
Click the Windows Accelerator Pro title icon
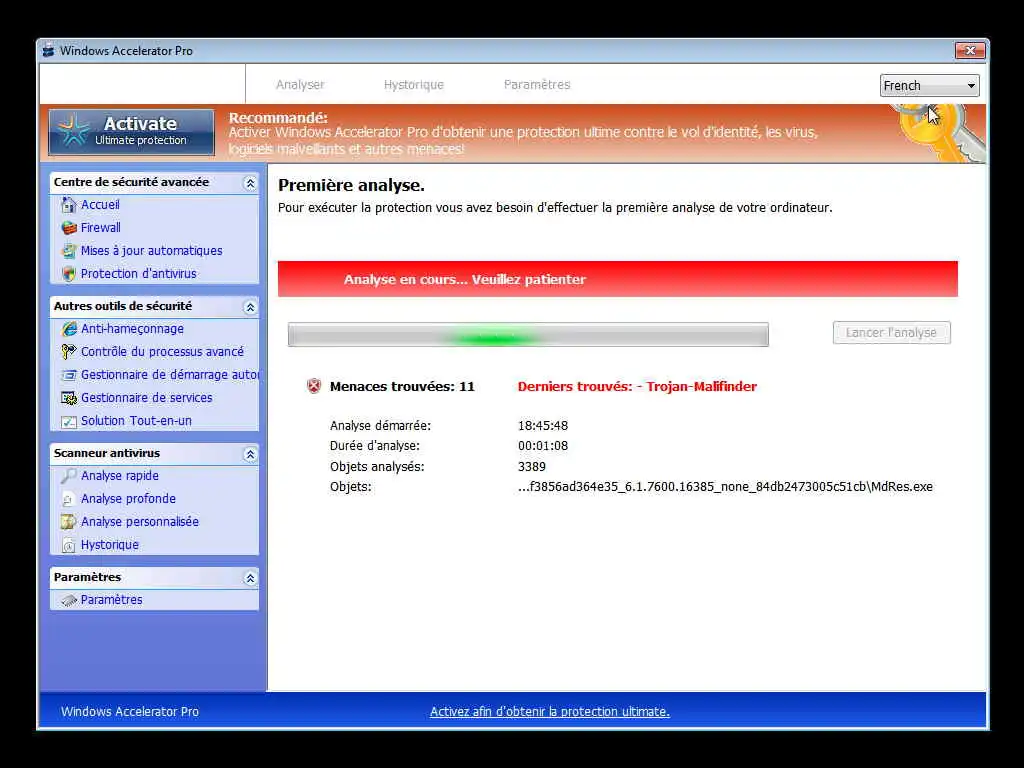pos(48,50)
